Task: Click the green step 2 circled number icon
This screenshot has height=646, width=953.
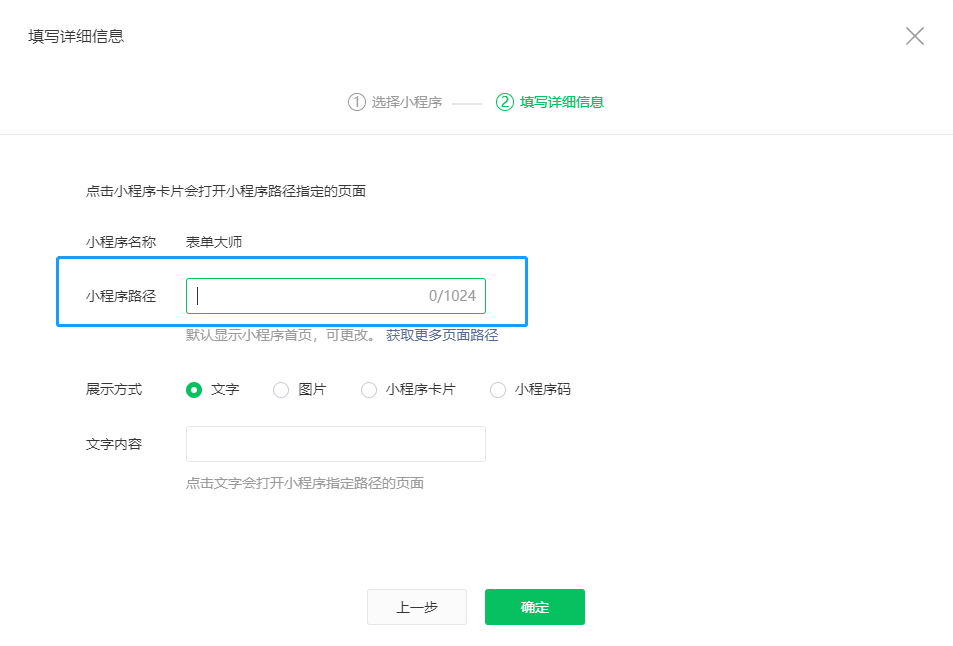Action: [504, 102]
